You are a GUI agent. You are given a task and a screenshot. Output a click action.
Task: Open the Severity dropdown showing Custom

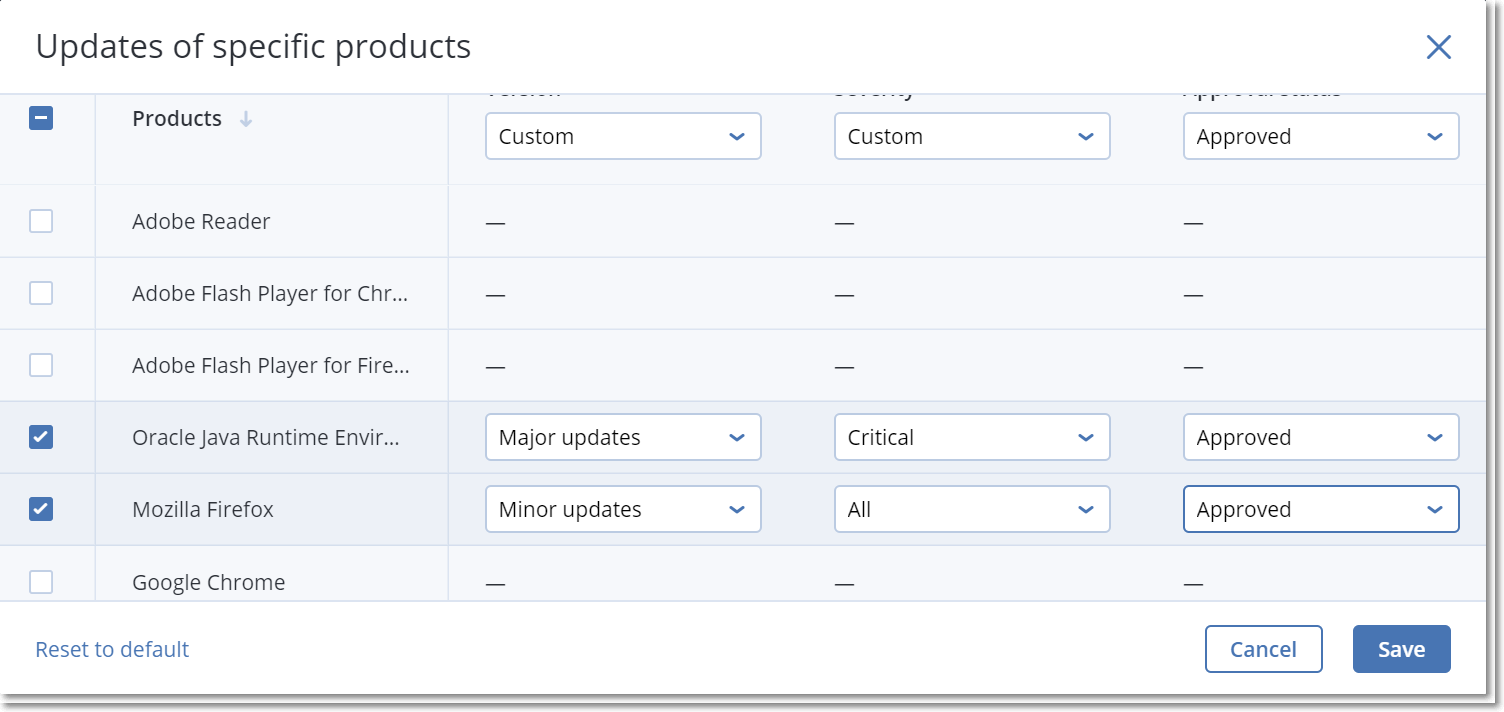pyautogui.click(x=971, y=136)
